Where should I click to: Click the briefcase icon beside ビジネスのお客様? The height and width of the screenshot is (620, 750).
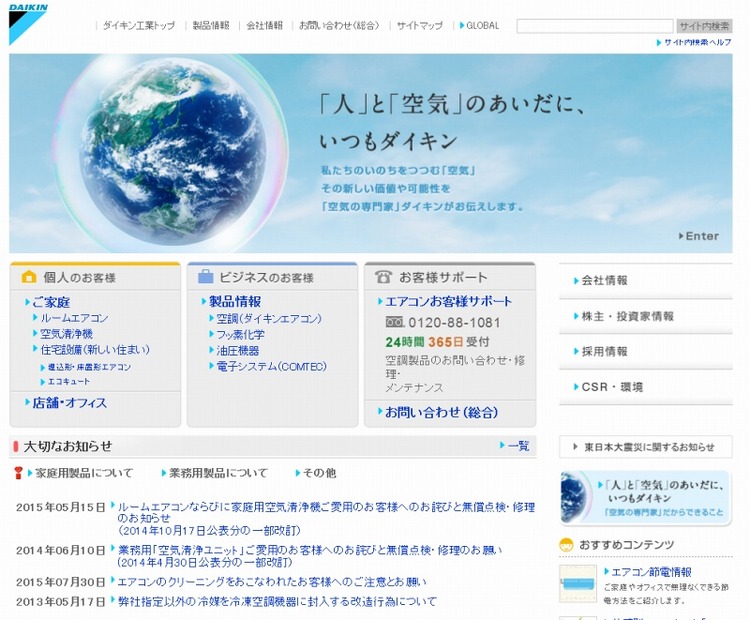tap(206, 277)
